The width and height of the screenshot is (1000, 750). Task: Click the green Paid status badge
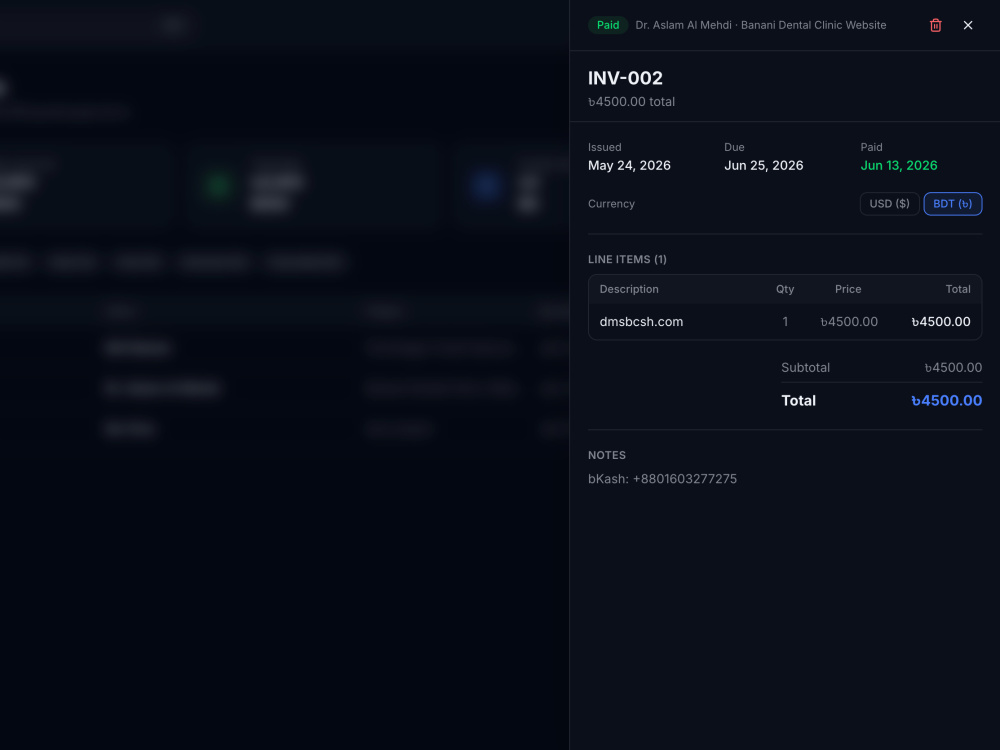click(x=608, y=25)
